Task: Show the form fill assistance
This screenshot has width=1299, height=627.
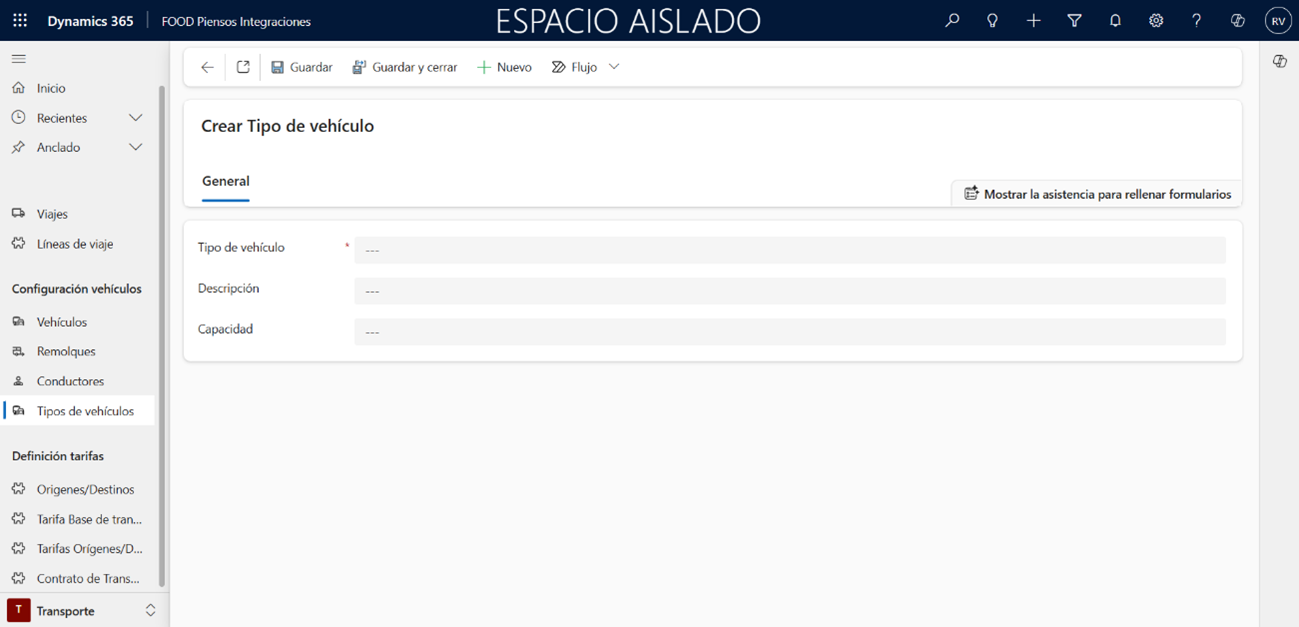Action: pos(1097,194)
